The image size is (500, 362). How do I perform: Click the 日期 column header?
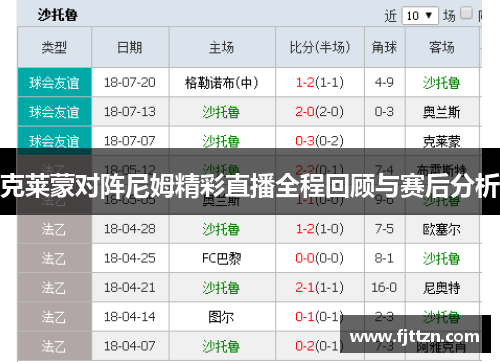[x=130, y=47]
